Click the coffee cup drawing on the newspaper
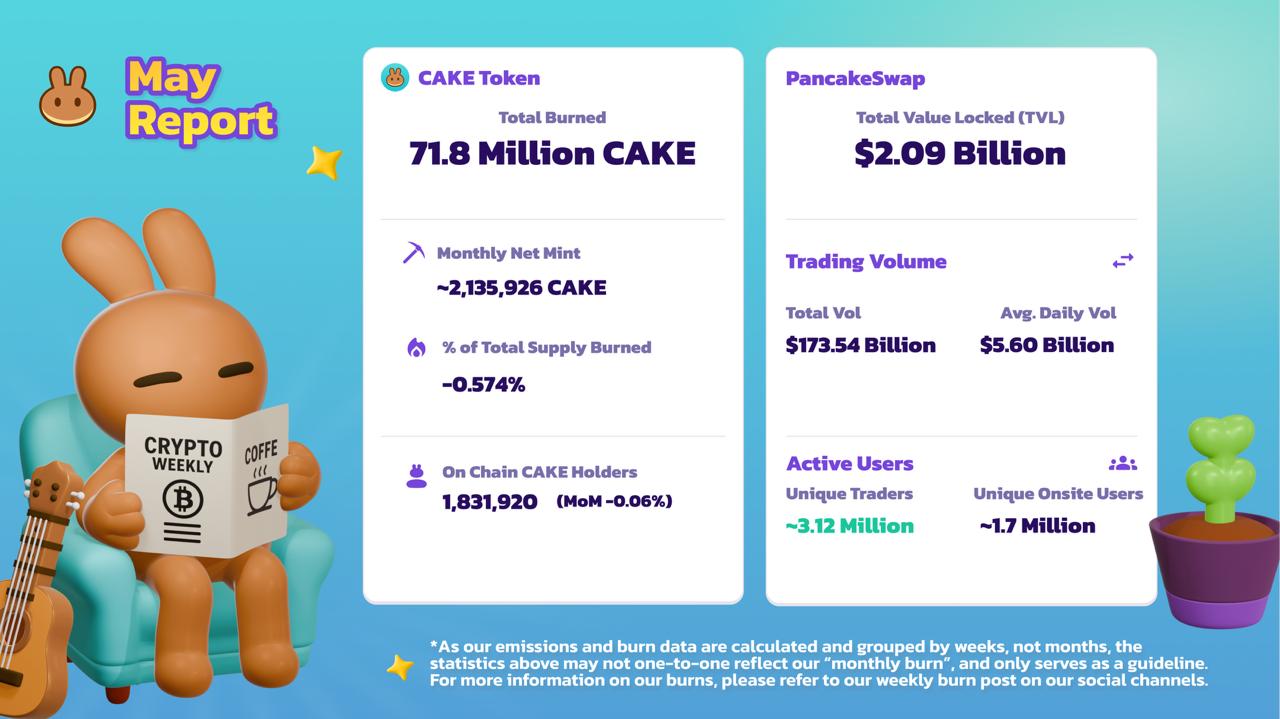Viewport: 1280px width, 719px height. tap(262, 490)
